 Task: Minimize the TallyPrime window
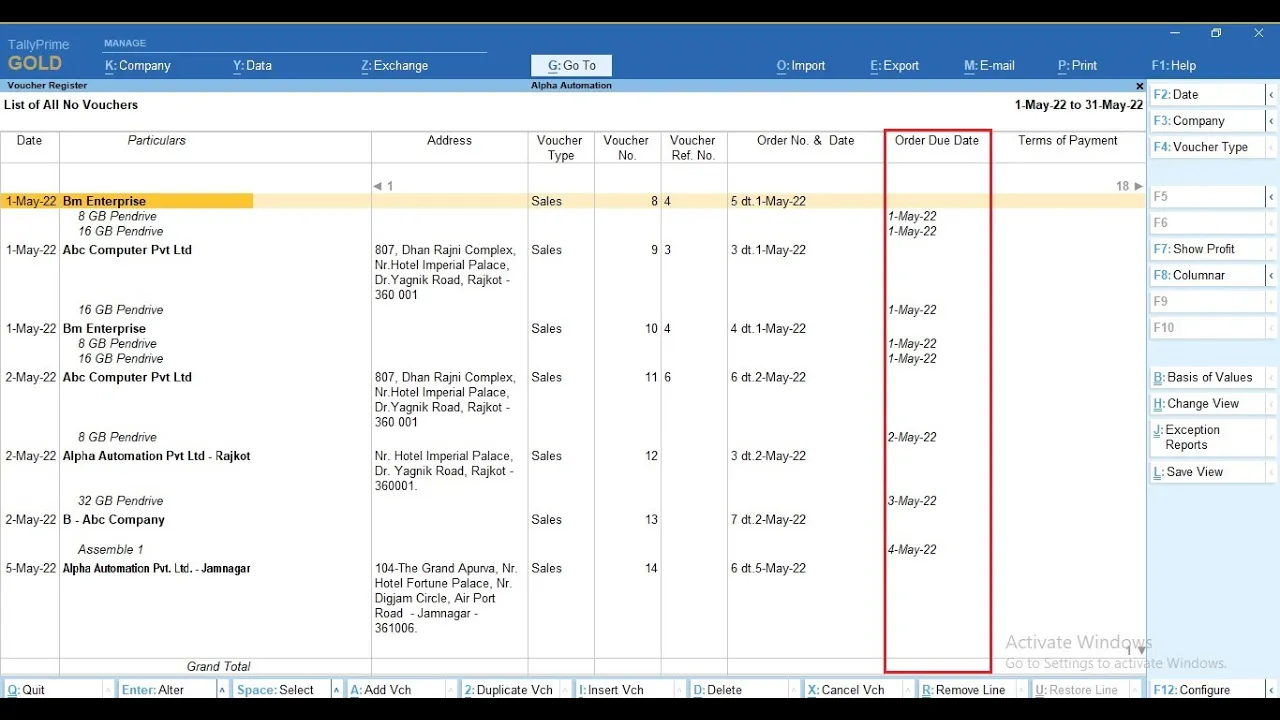pos(1173,33)
